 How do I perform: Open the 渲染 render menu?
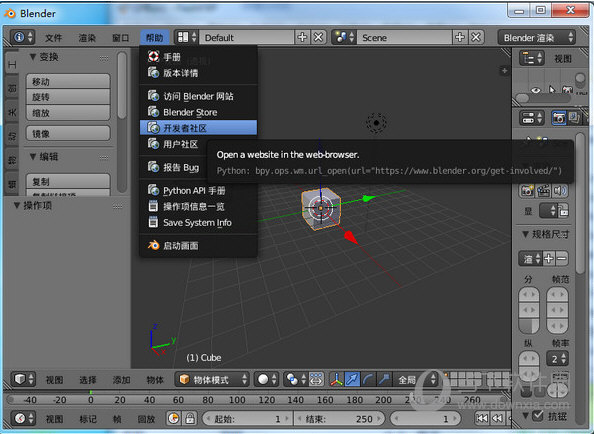[87, 37]
